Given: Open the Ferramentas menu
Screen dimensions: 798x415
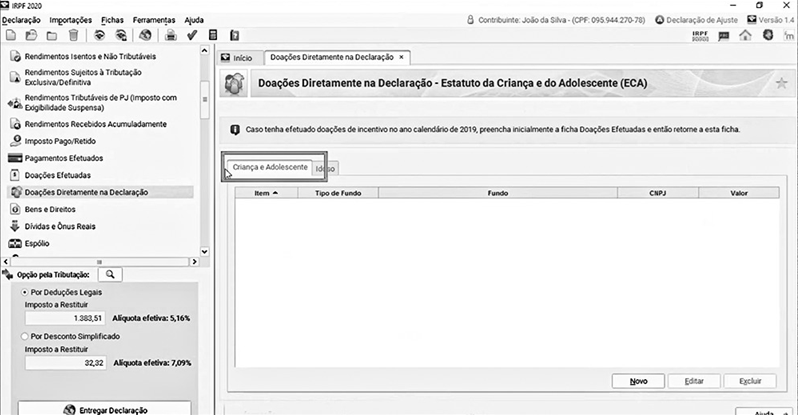Looking at the screenshot, I should click(154, 20).
